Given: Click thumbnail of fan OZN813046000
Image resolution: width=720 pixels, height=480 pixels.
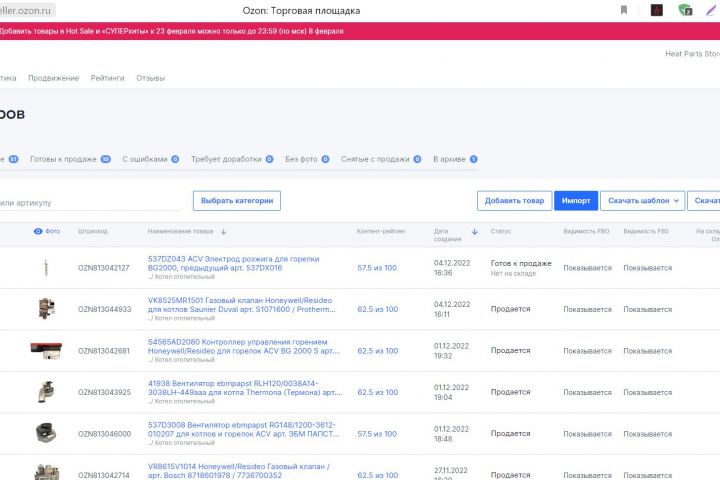Looking at the screenshot, I should point(46,433).
